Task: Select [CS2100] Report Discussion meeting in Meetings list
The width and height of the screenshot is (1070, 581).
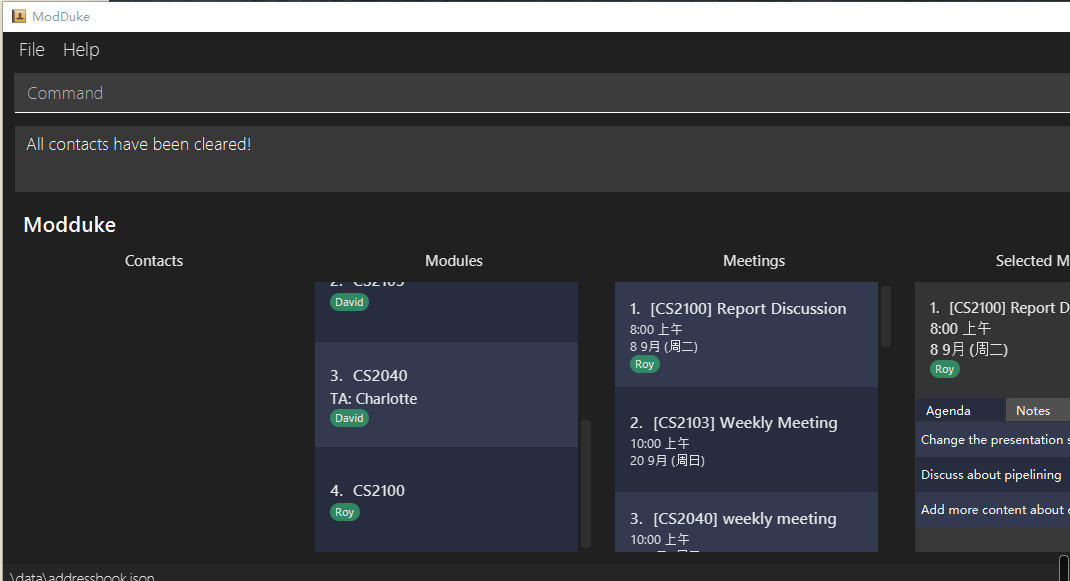Action: point(746,335)
